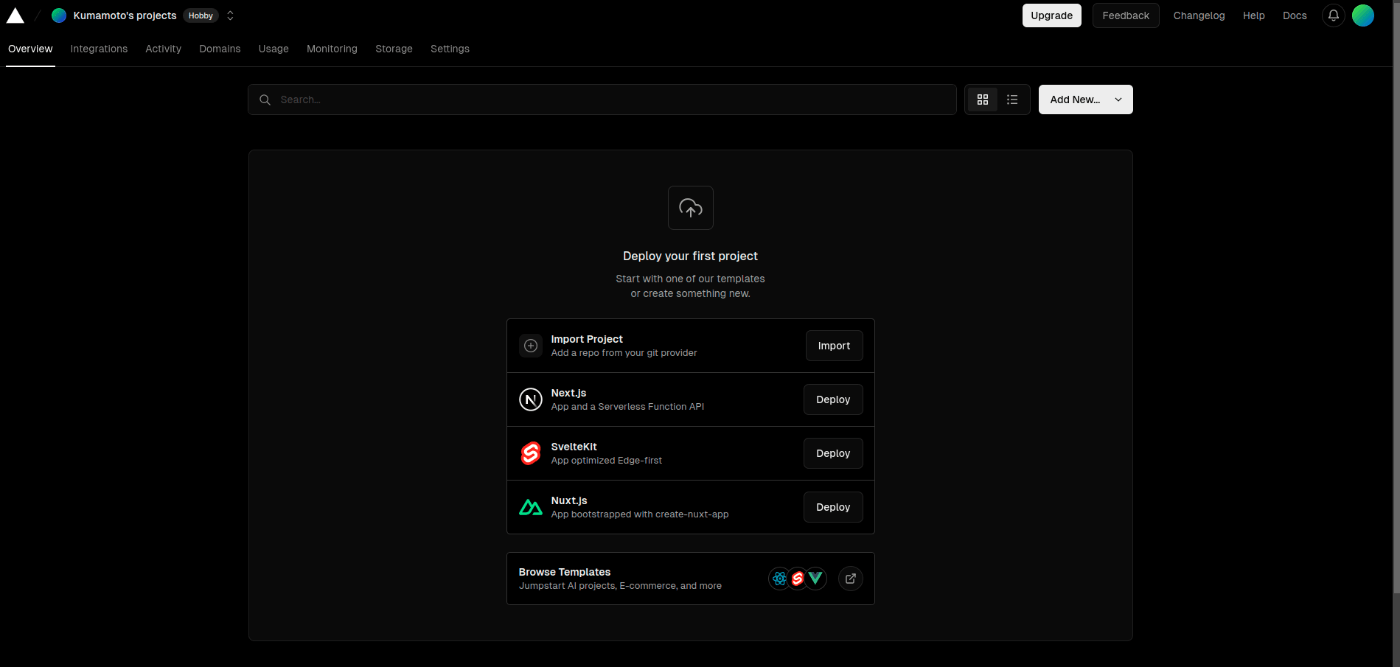
Task: Click the SvelteKit logo icon
Action: (531, 453)
